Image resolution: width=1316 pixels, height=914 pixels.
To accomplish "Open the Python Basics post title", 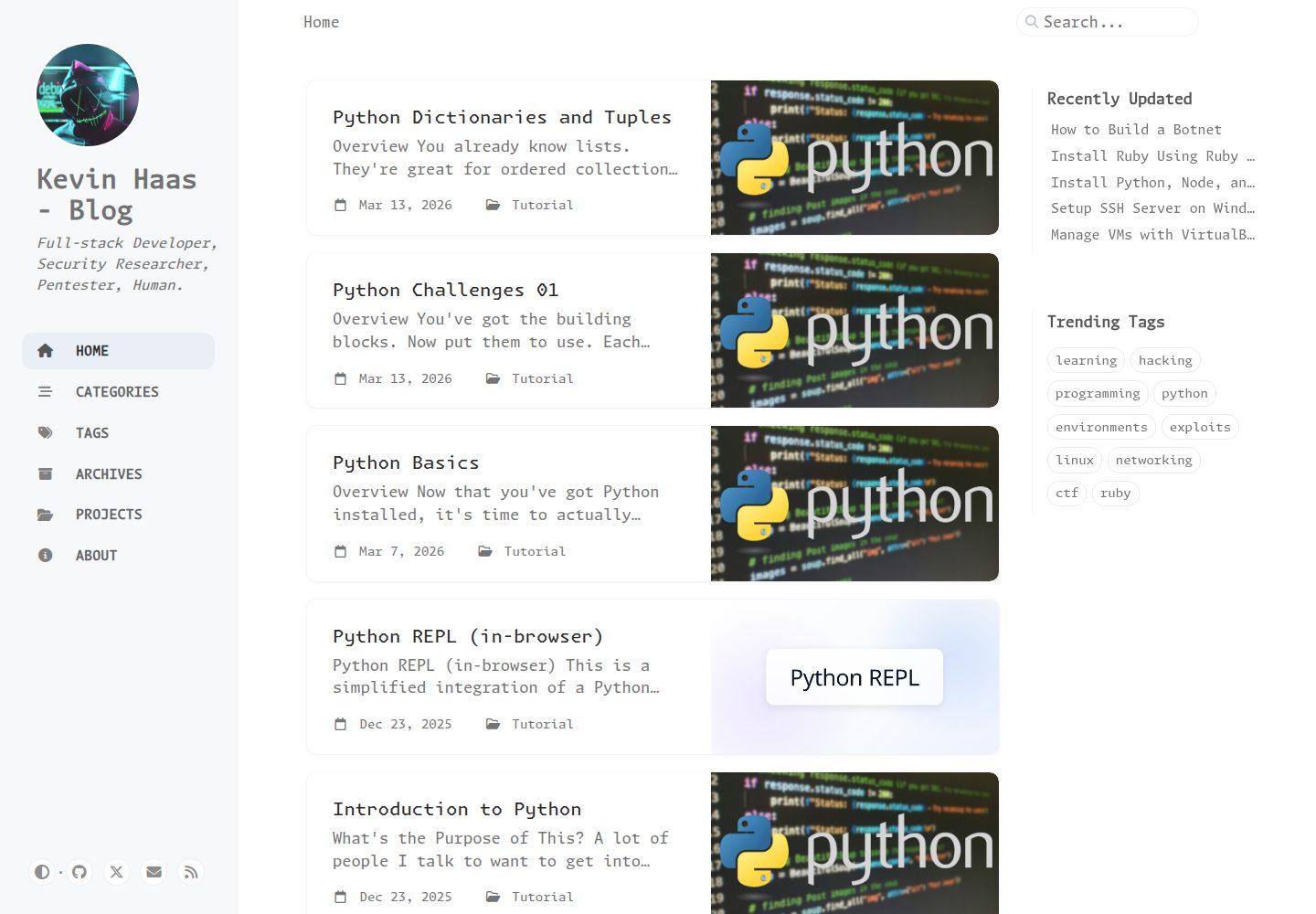I will coord(406,462).
